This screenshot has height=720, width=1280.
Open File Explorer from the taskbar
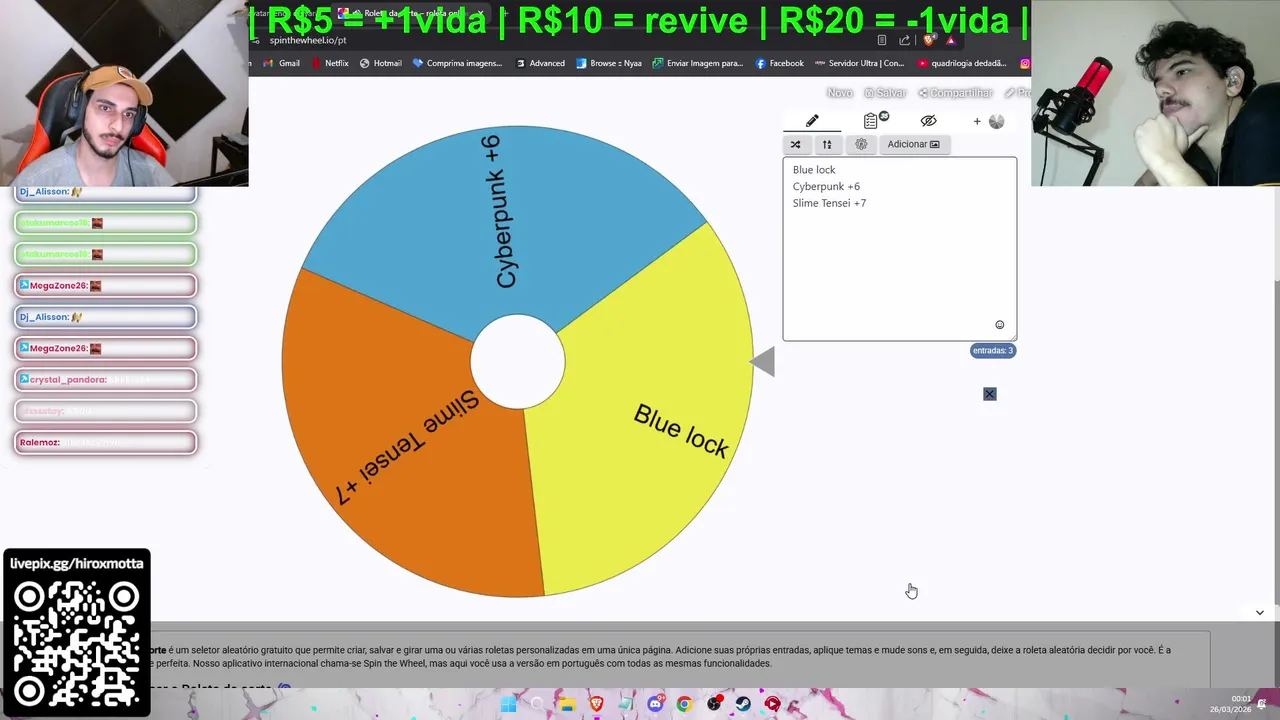[567, 704]
